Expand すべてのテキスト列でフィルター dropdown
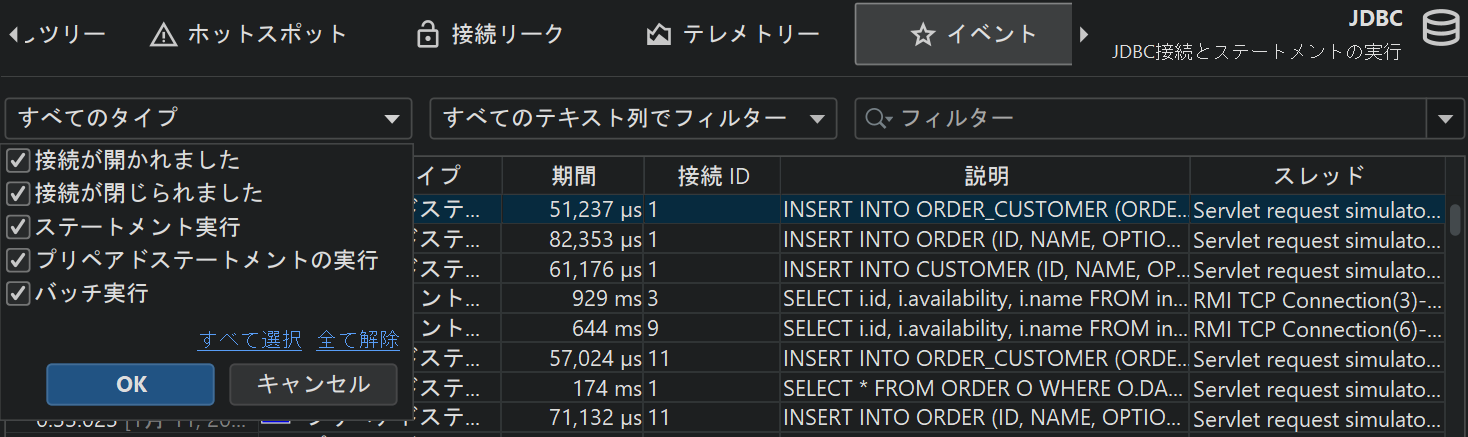 (632, 119)
